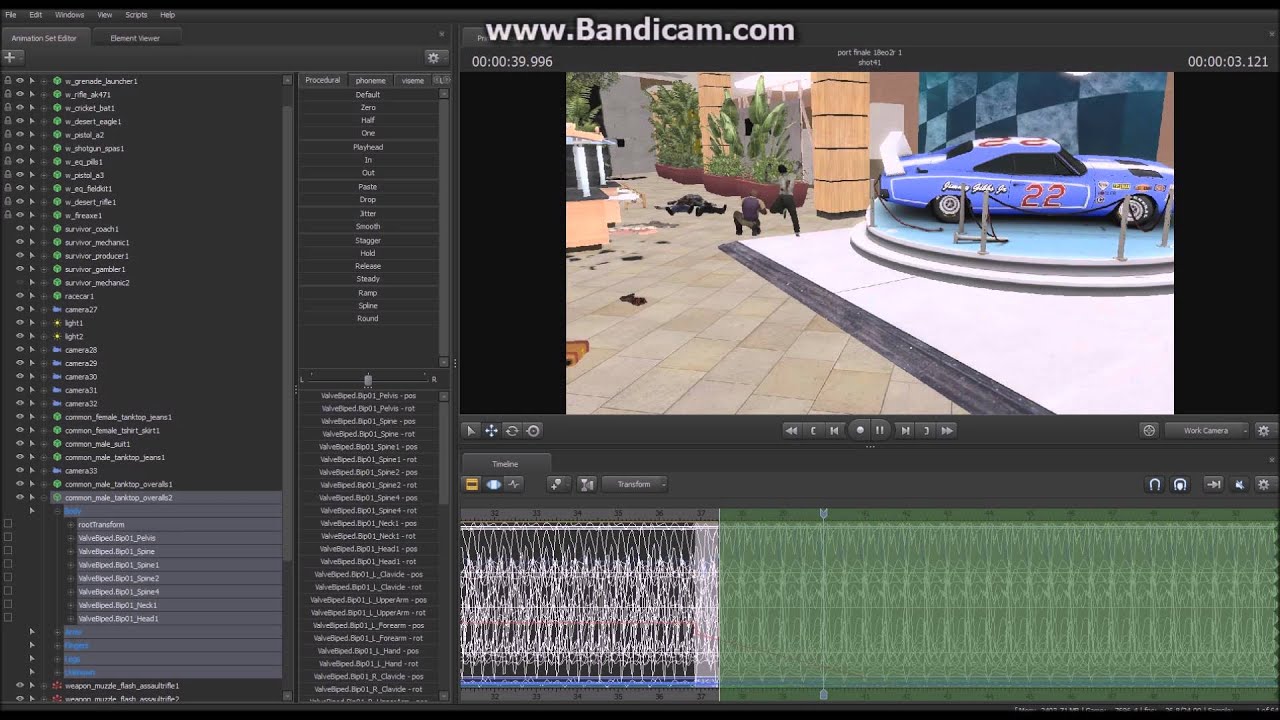Open the File menu
The image size is (1280, 720).
(x=11, y=15)
